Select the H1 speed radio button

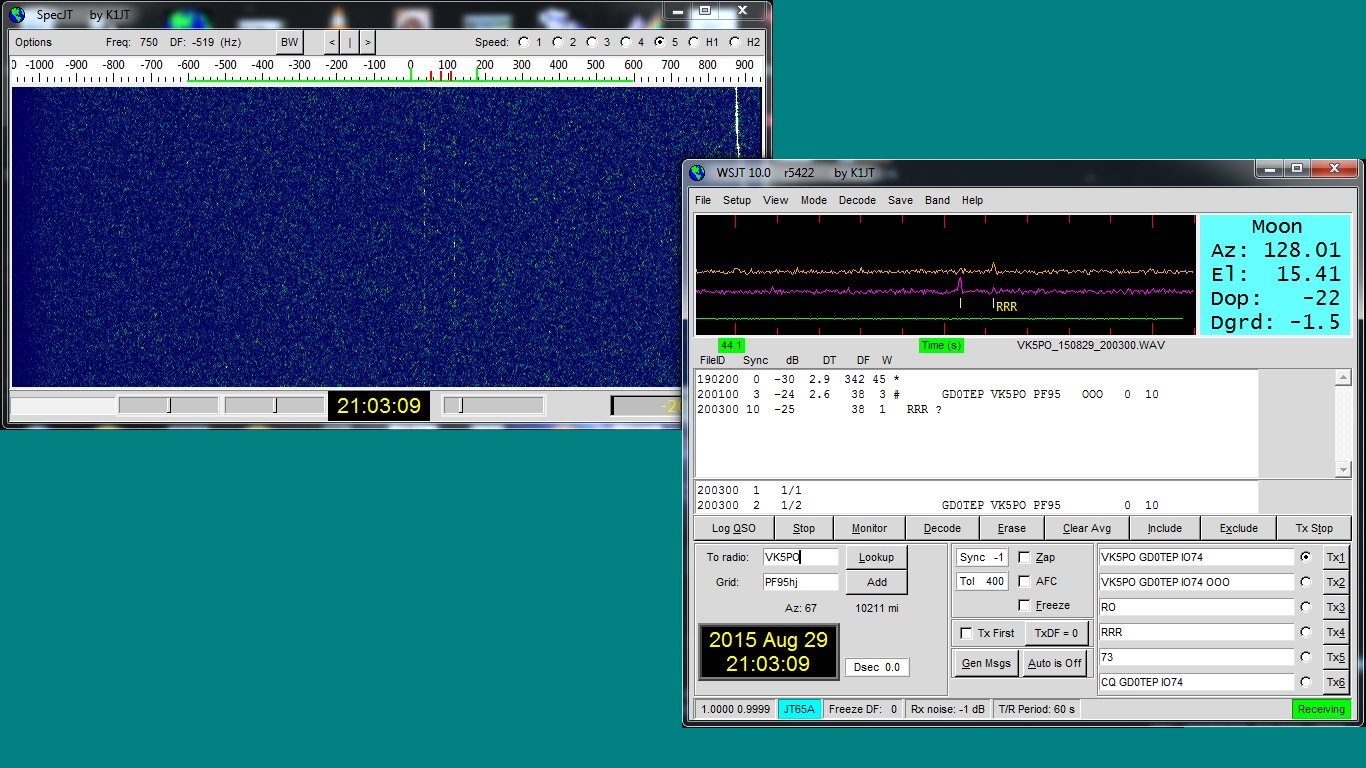(693, 42)
